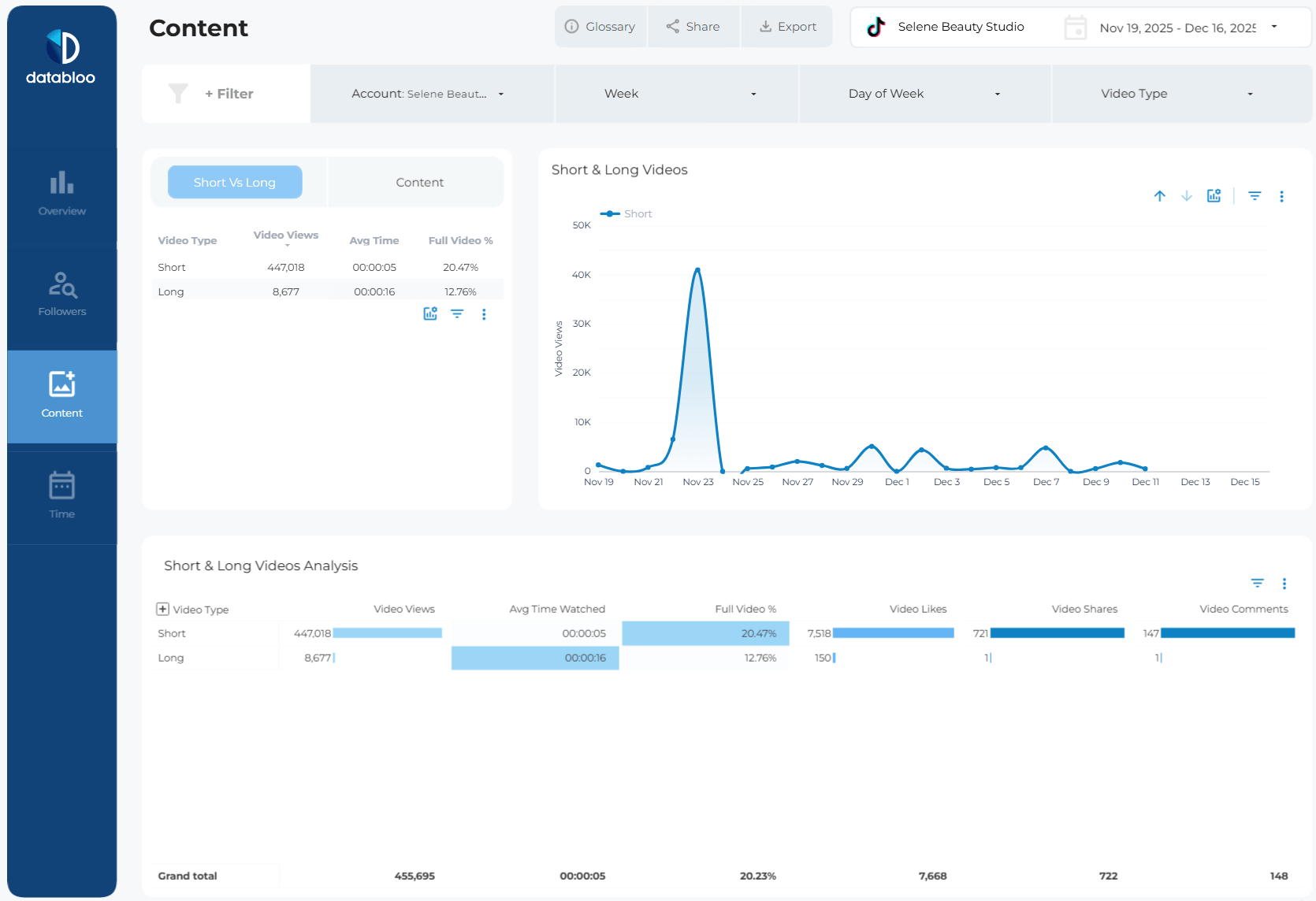The image size is (1316, 901).
Task: Switch the view to Short Vs Long
Action: click(x=235, y=182)
